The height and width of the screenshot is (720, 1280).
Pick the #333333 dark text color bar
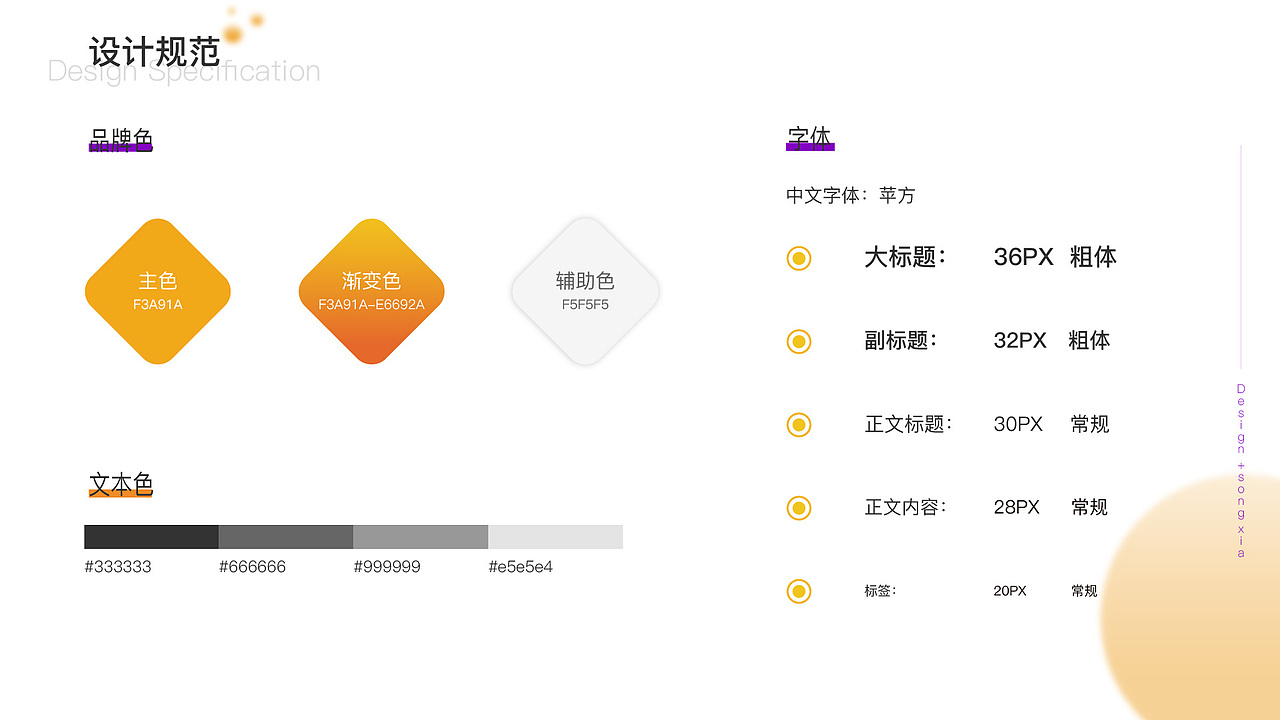click(151, 537)
